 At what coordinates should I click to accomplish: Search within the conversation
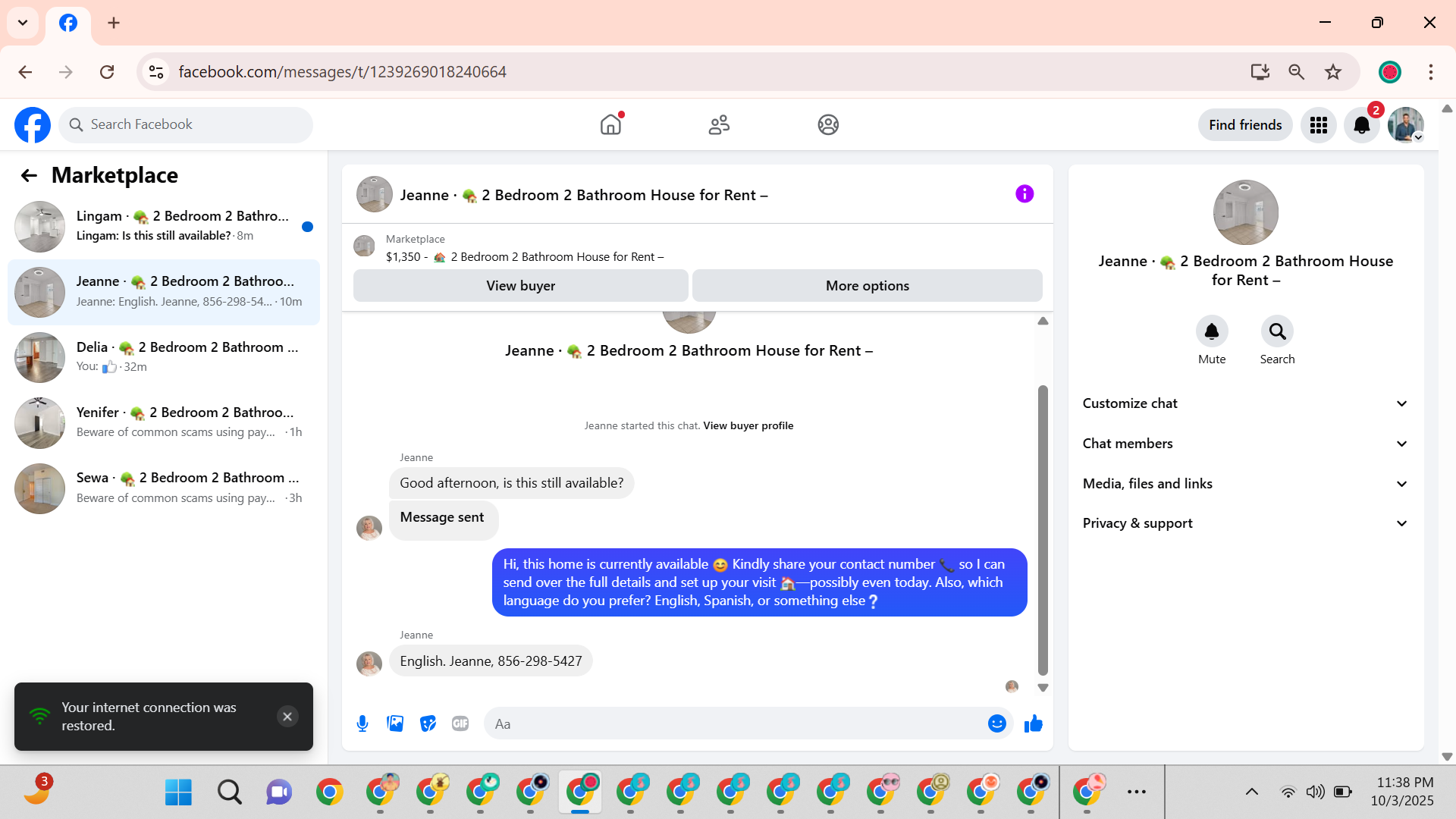point(1277,331)
